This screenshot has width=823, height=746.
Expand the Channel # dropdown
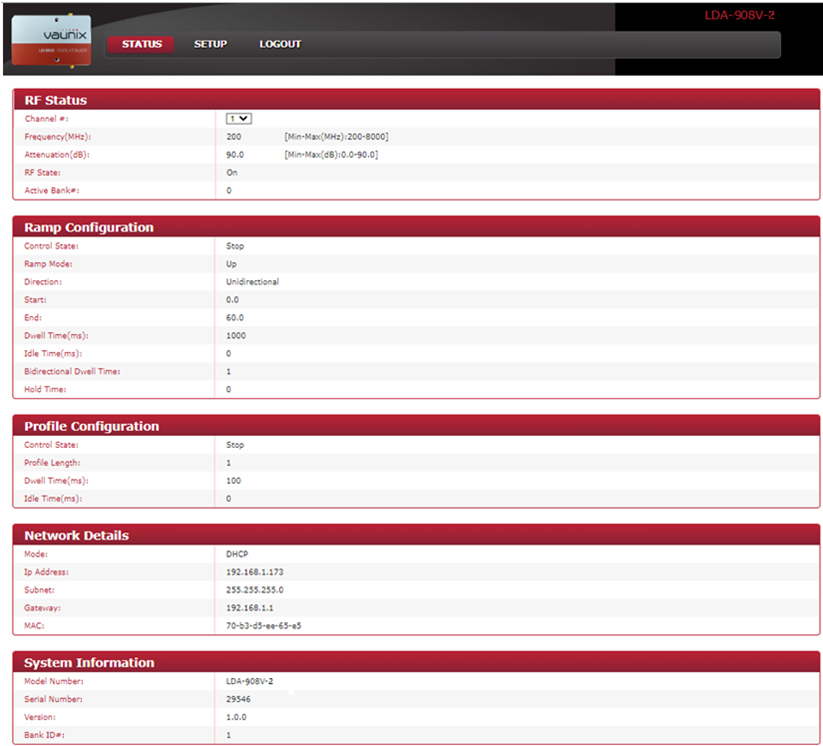239,118
